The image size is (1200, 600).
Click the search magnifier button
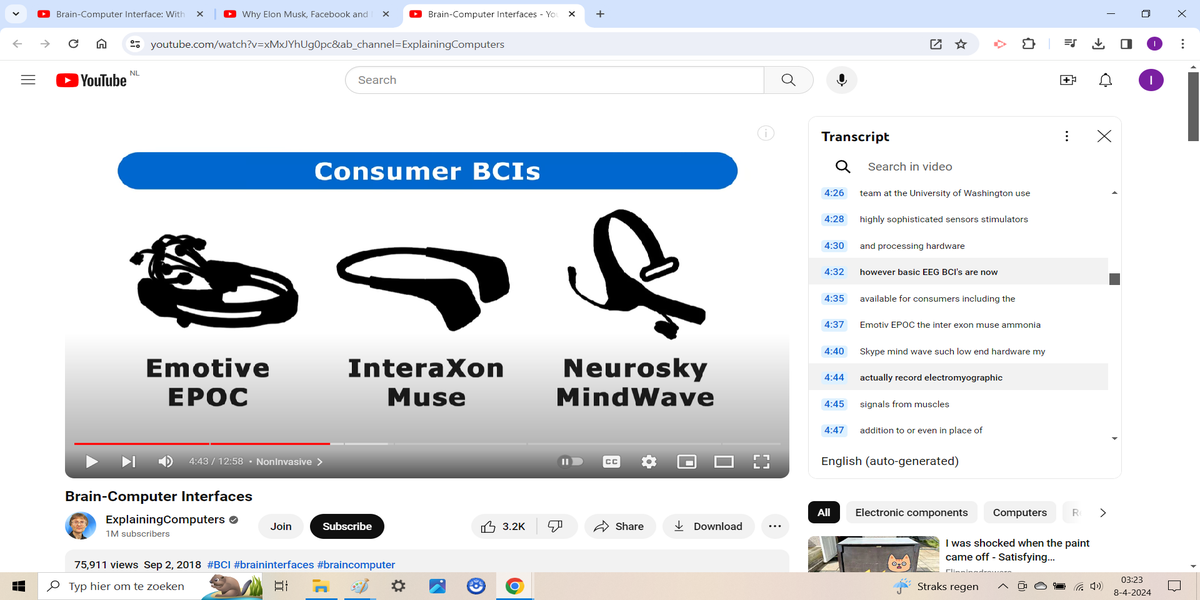[788, 80]
